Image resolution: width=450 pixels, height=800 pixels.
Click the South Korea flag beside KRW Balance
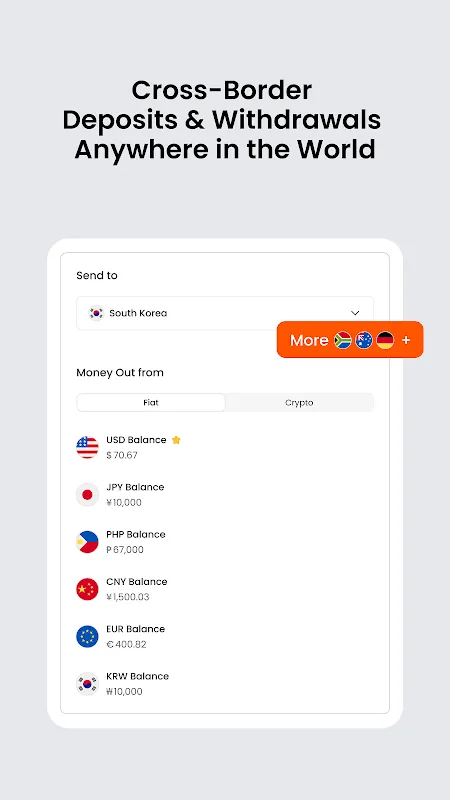pos(87,684)
